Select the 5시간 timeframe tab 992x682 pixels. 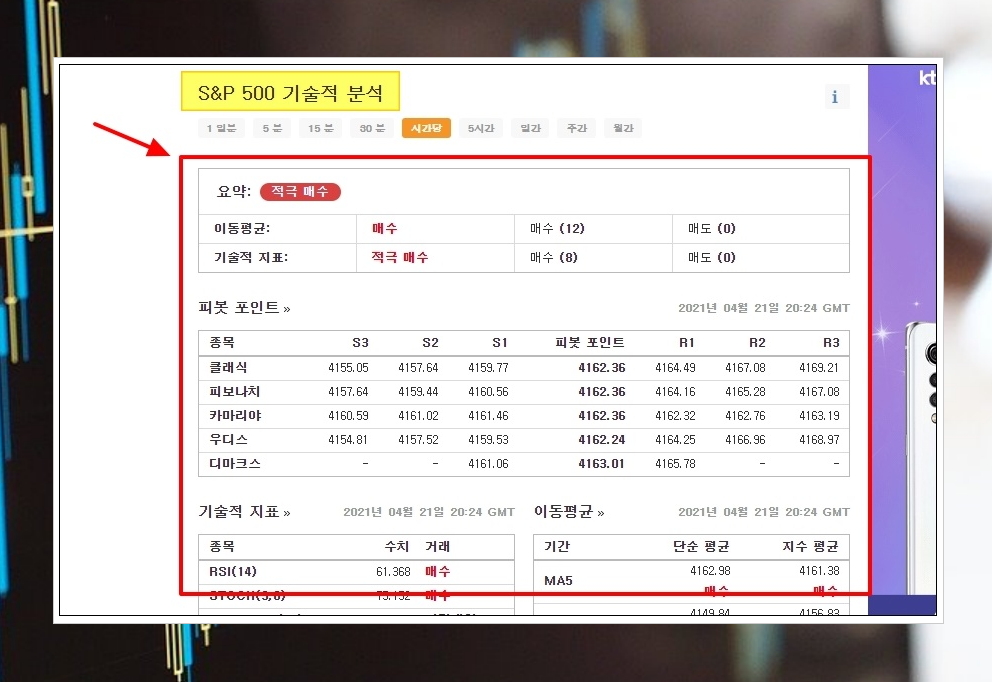click(x=481, y=128)
